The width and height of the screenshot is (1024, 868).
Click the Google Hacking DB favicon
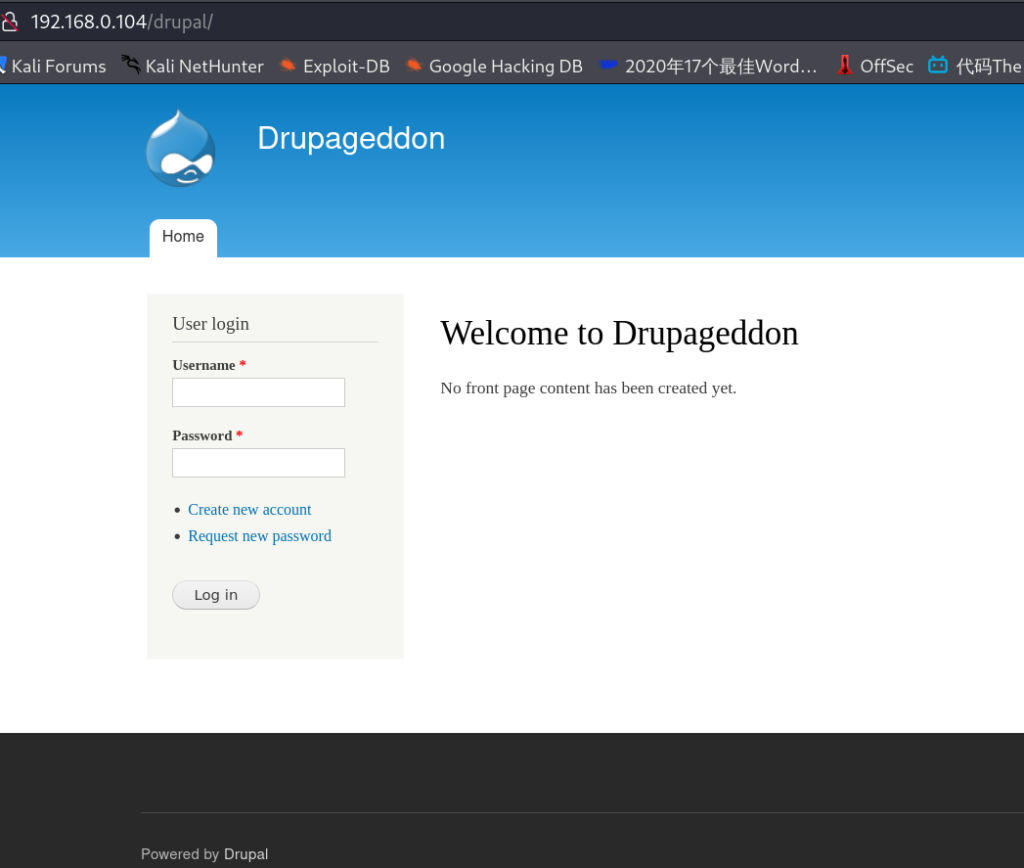pos(413,65)
